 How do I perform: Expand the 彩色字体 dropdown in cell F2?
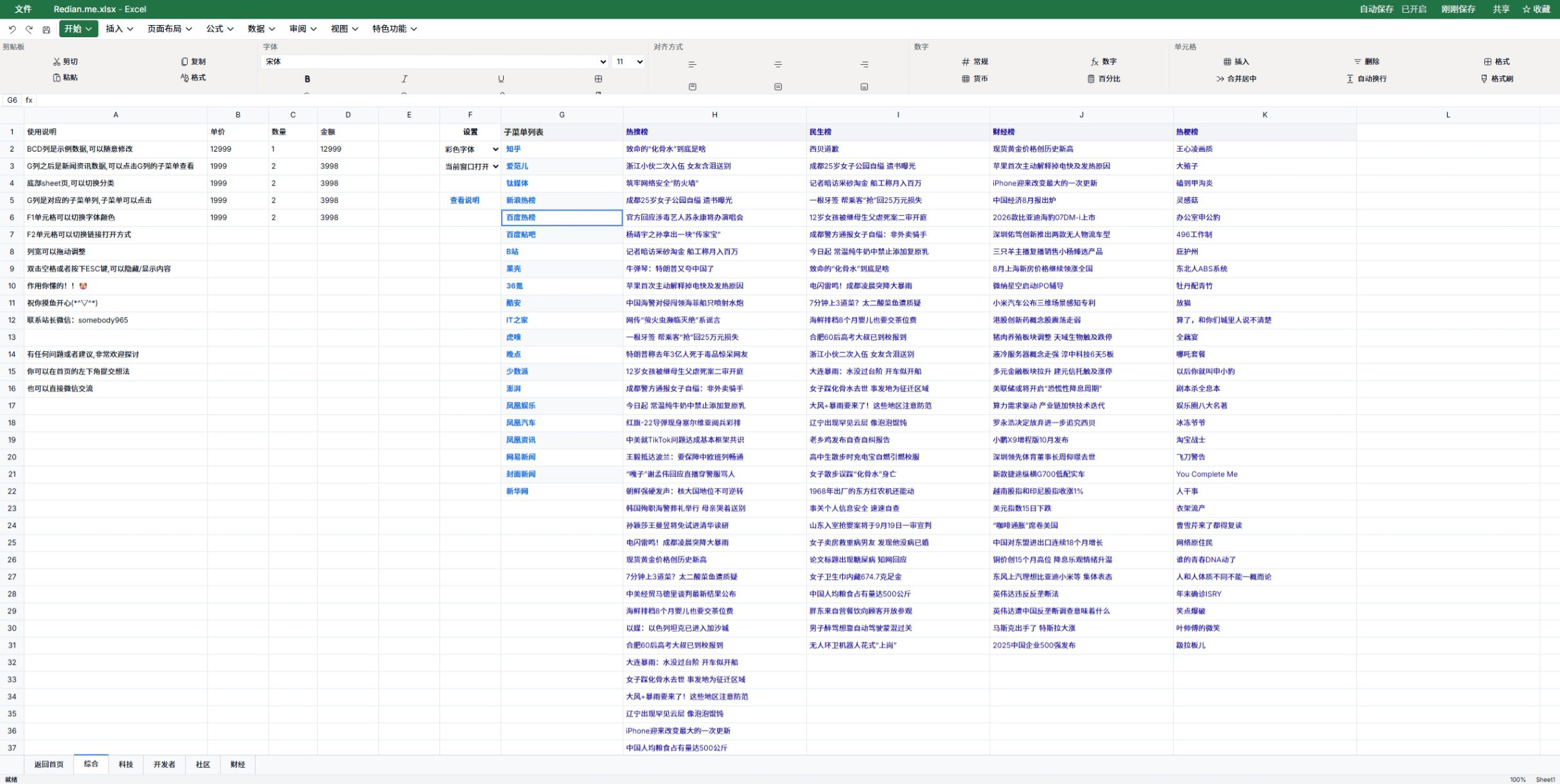[471, 149]
